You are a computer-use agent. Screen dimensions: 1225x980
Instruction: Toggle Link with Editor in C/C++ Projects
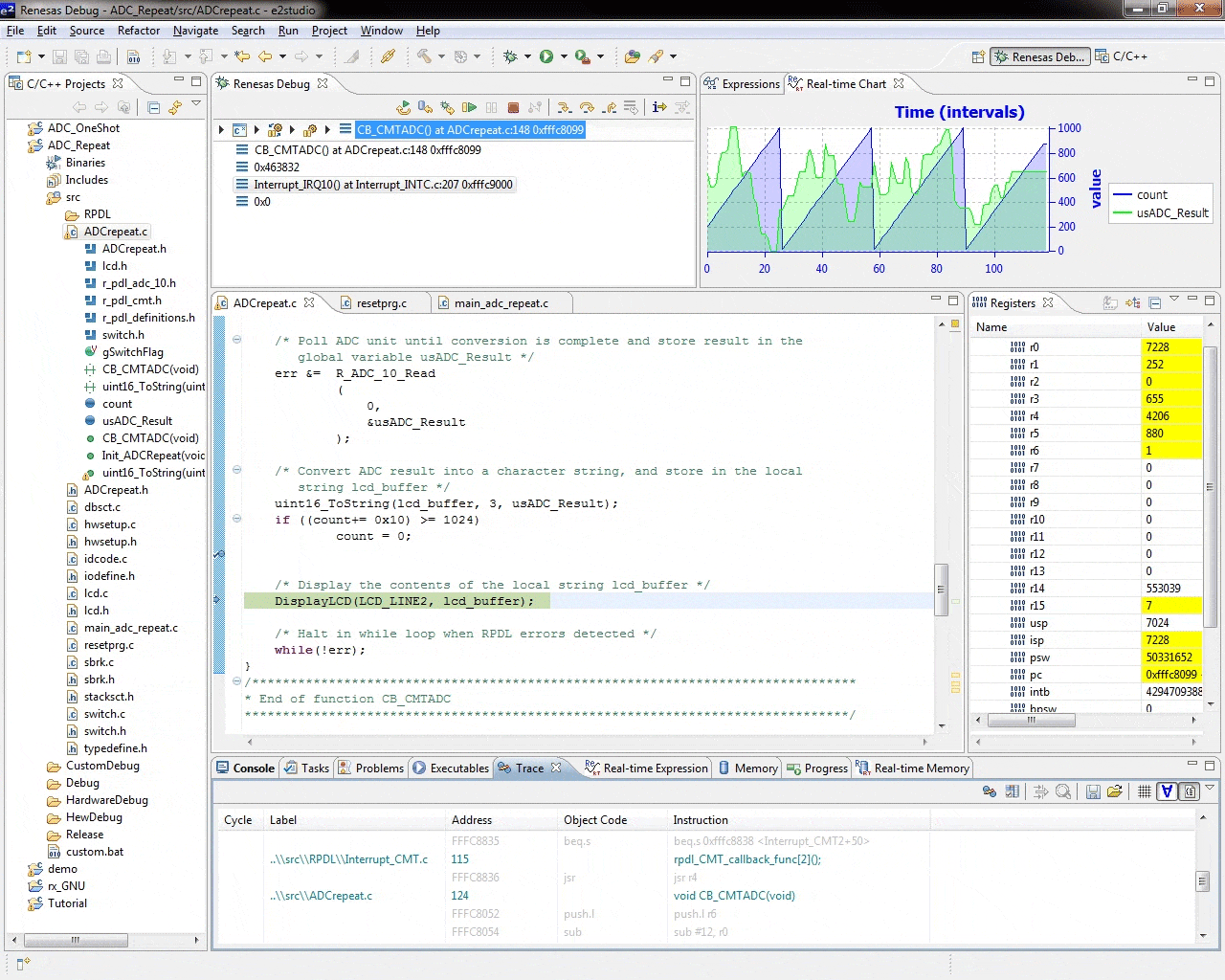coord(175,107)
